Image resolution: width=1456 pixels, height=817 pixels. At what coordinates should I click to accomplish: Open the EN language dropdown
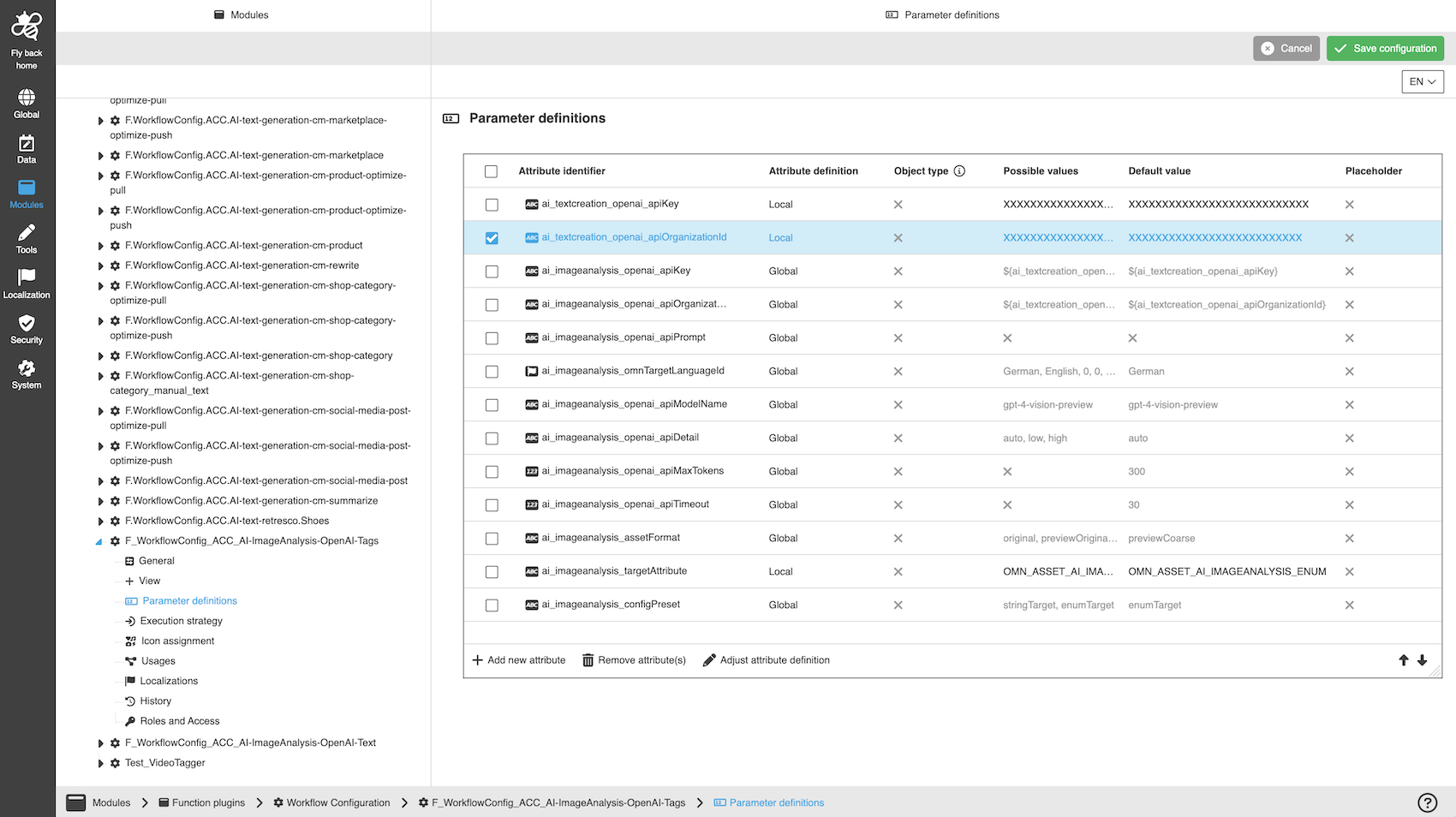click(x=1422, y=81)
